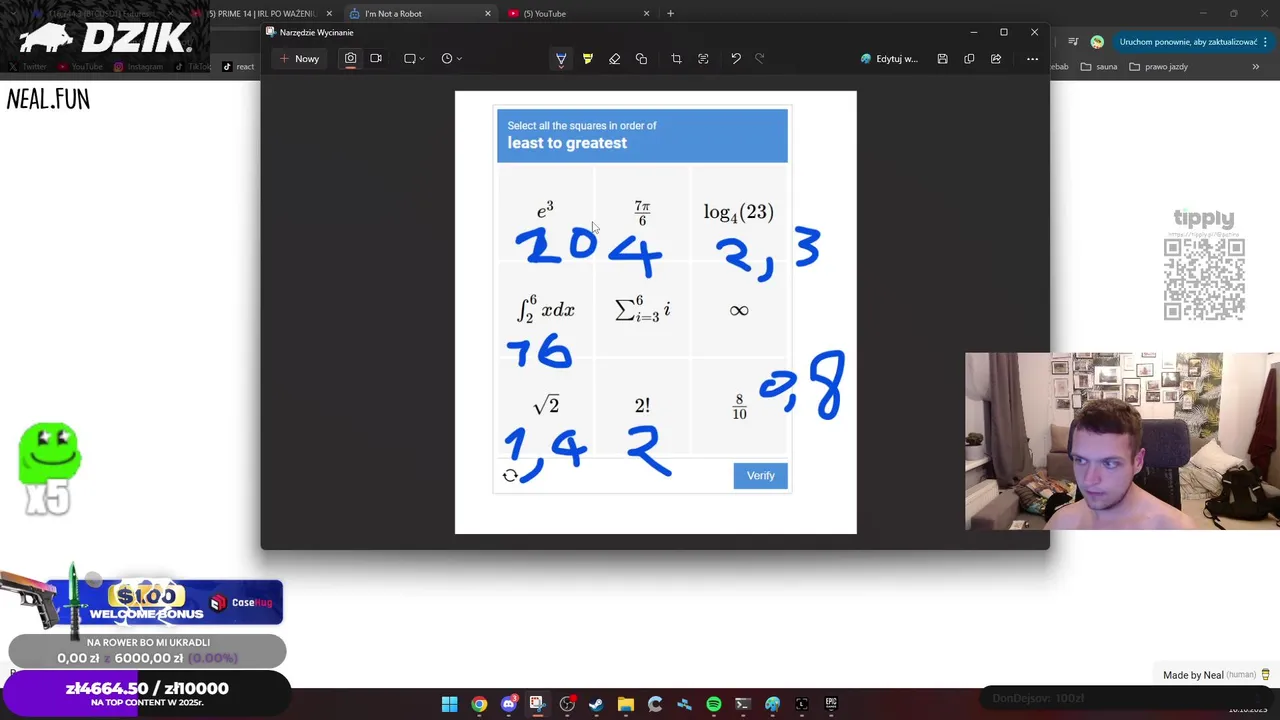
Task: Open File Explorer from taskbar
Action: click(x=625, y=704)
